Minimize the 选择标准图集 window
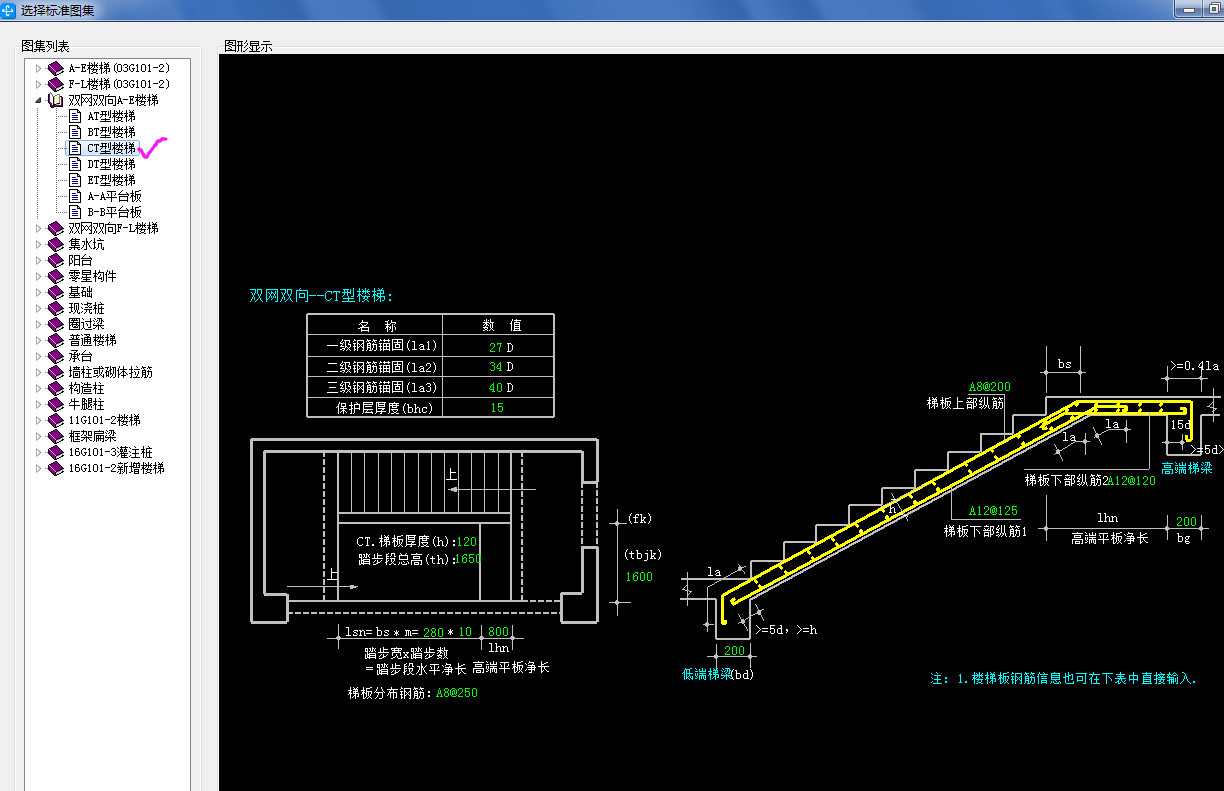This screenshot has height=791, width=1224. coord(1190,7)
